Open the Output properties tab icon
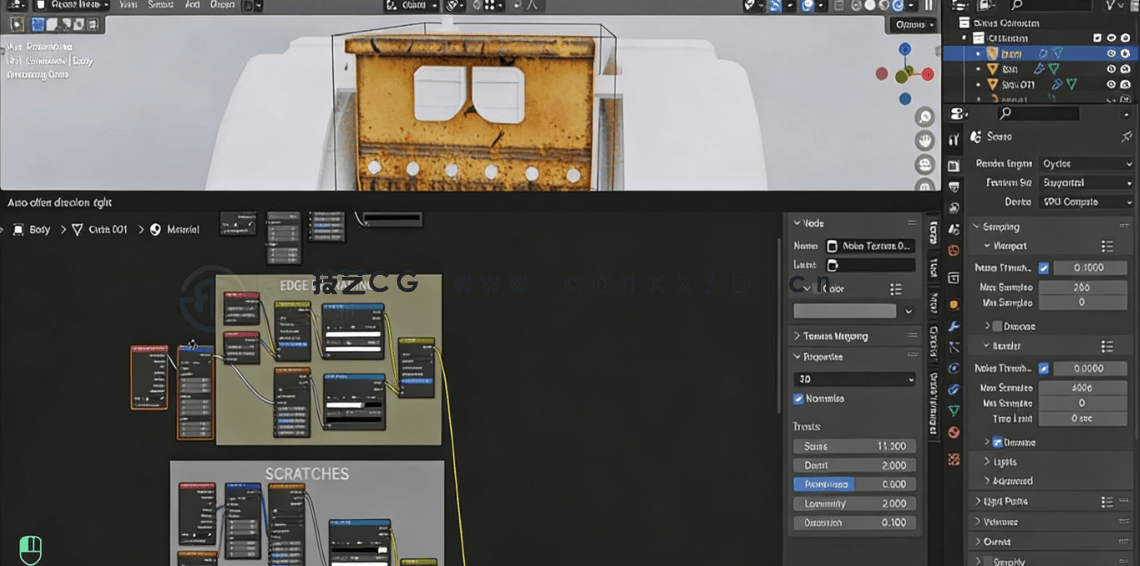1140x566 pixels. [x=954, y=188]
